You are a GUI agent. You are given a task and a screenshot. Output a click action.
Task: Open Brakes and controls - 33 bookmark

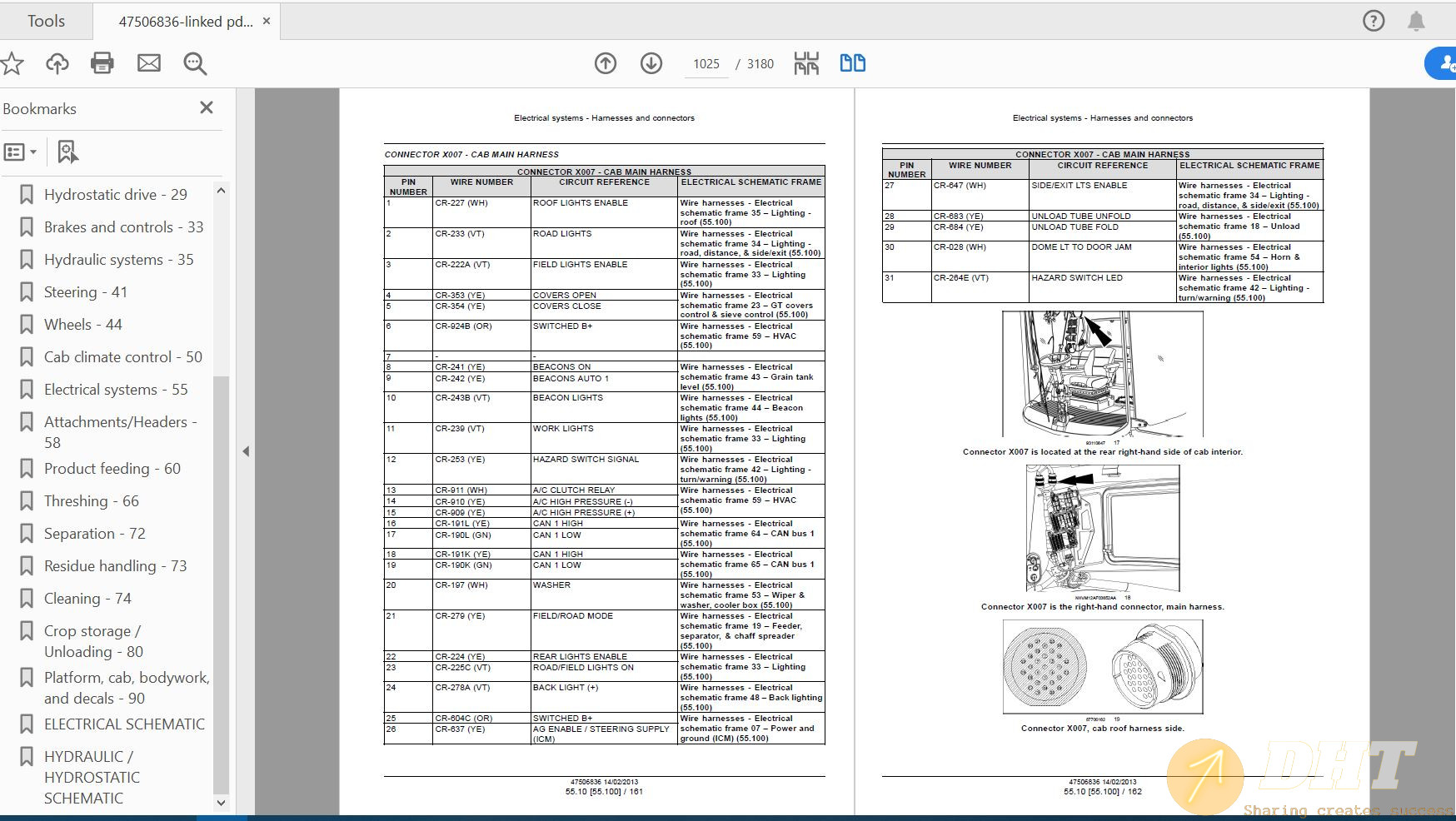pyautogui.click(x=124, y=226)
